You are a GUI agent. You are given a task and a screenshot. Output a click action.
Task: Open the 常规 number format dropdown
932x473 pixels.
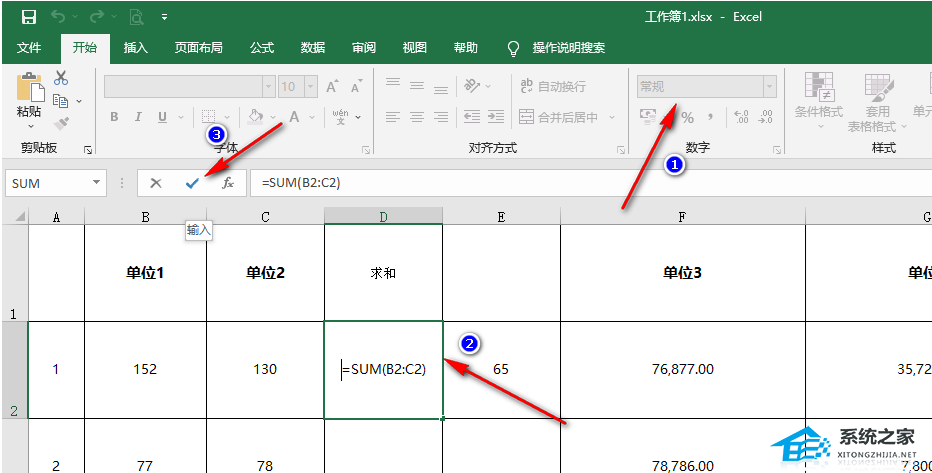tap(768, 87)
